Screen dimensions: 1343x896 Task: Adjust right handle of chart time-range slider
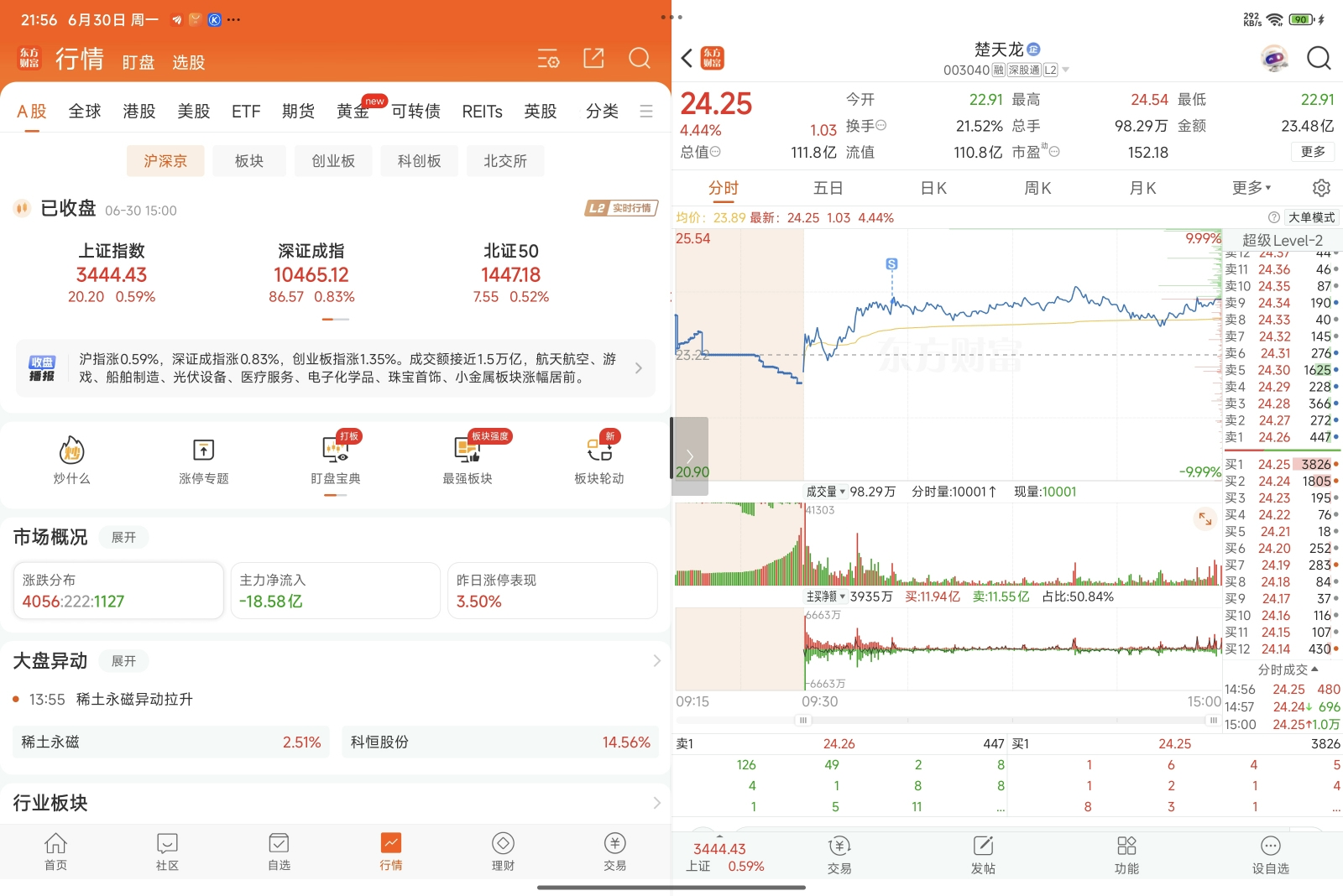(1214, 720)
